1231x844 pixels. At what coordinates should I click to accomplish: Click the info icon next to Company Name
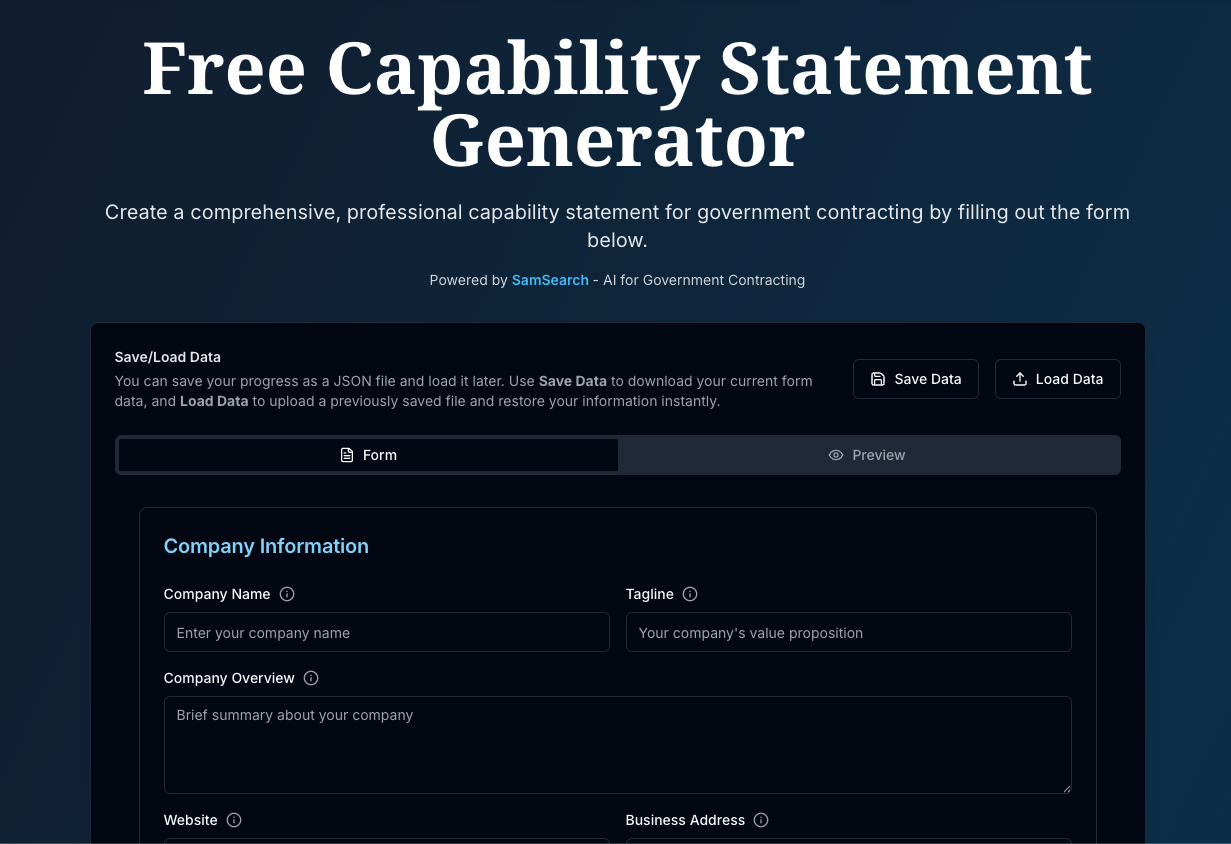coord(287,594)
